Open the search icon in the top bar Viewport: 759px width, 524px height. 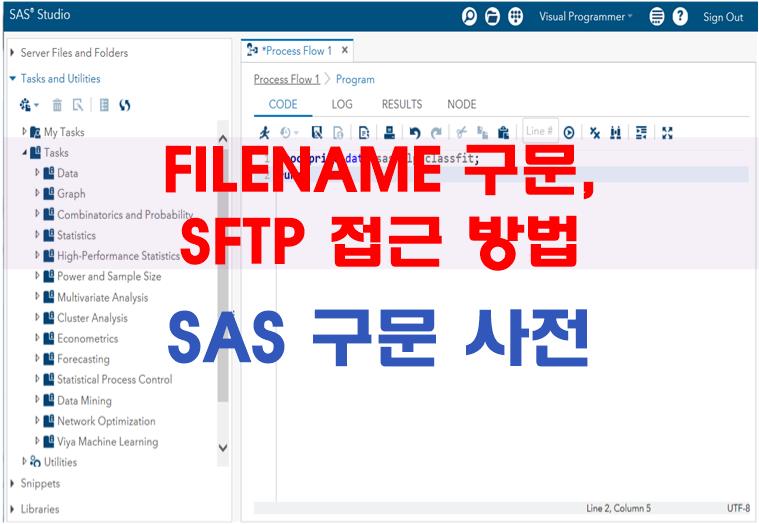click(x=469, y=16)
